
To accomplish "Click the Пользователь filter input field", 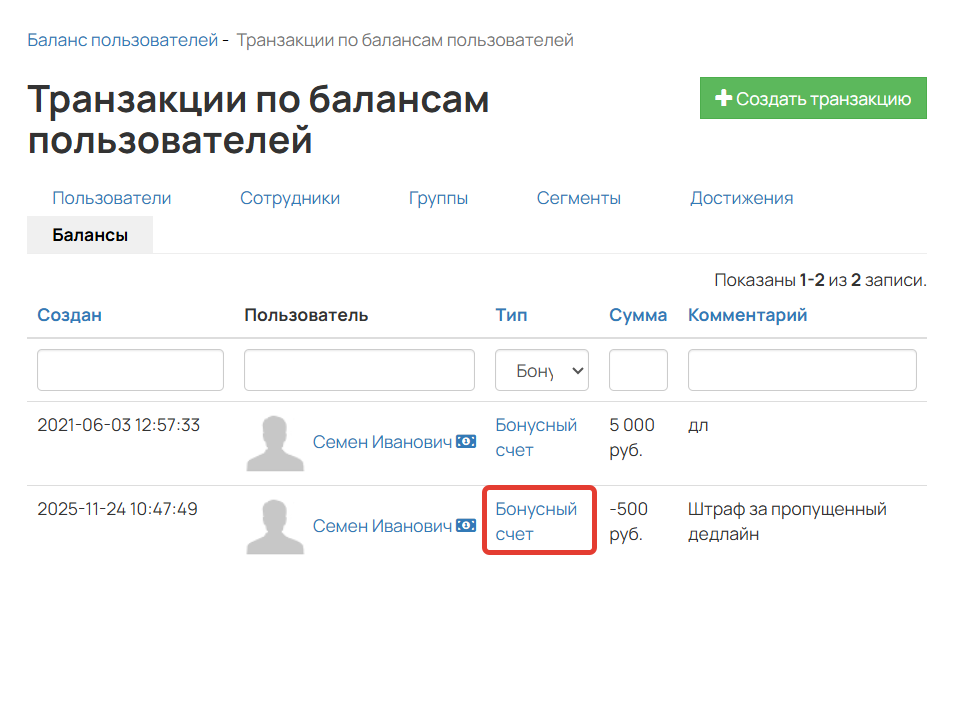I will pos(358,369).
